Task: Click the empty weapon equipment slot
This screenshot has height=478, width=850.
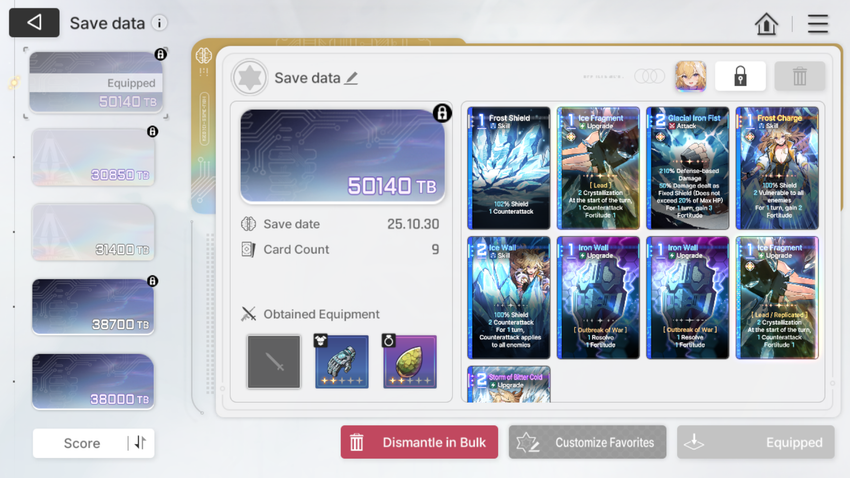Action: 274,361
